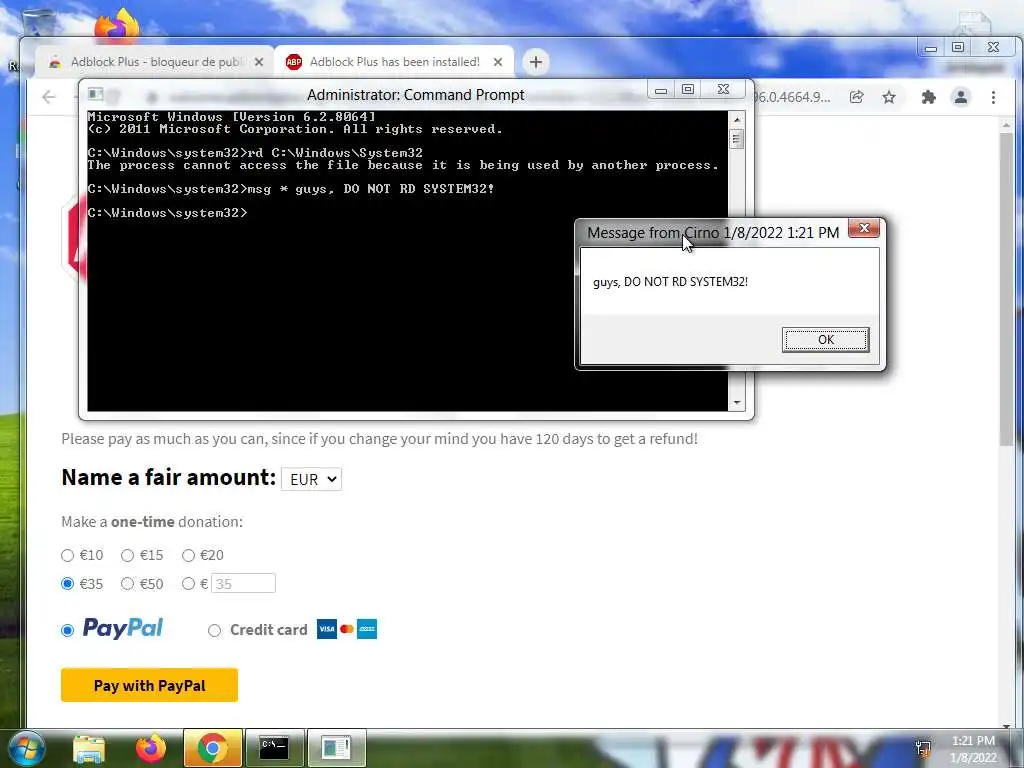Viewport: 1024px width, 768px height.
Task: Close the 'Adblock Plus - bloqueur de pub' tab
Action: click(259, 62)
